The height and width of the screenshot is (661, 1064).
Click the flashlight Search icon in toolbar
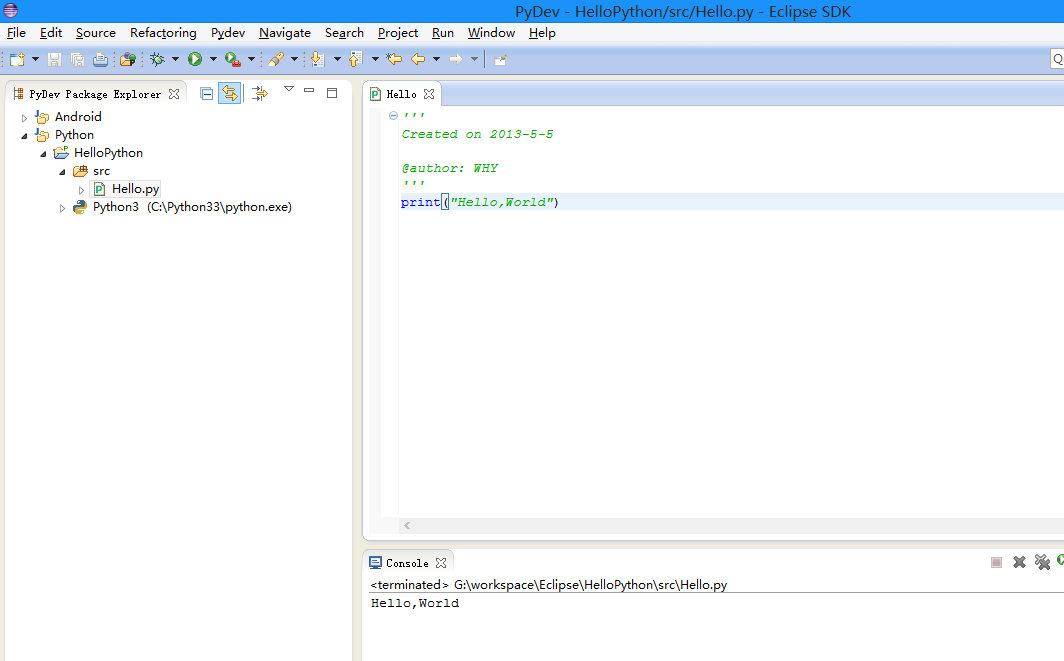276,60
